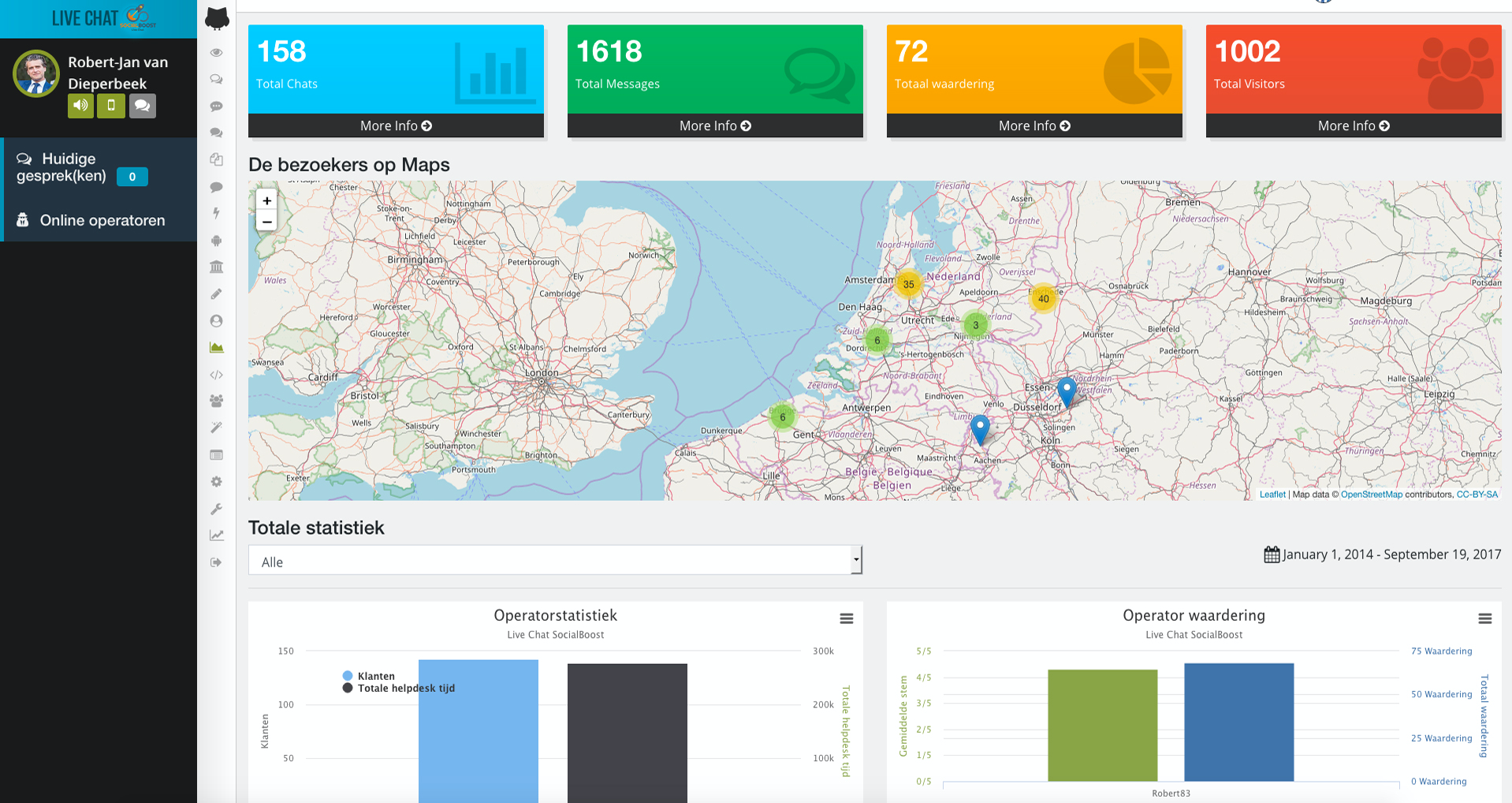Click the blue bar in Operator waardering chart
This screenshot has width=1512, height=803.
[x=1239, y=723]
